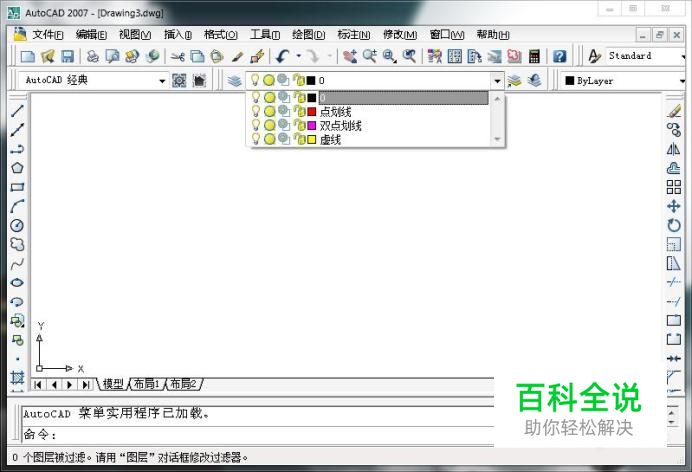Image resolution: width=692 pixels, height=472 pixels.
Task: Click the Undo arrow icon
Action: 282,56
